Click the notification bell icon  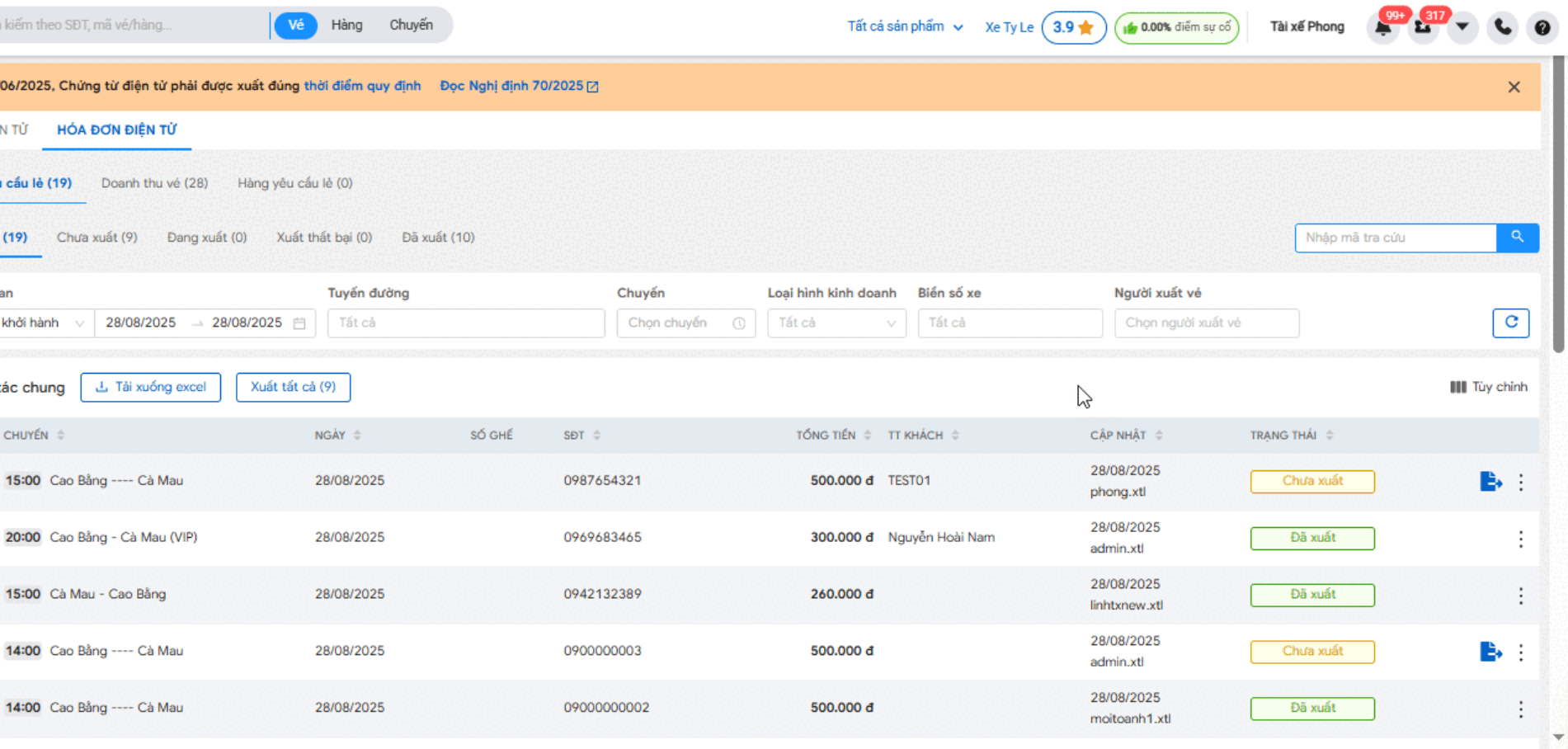[x=1383, y=28]
